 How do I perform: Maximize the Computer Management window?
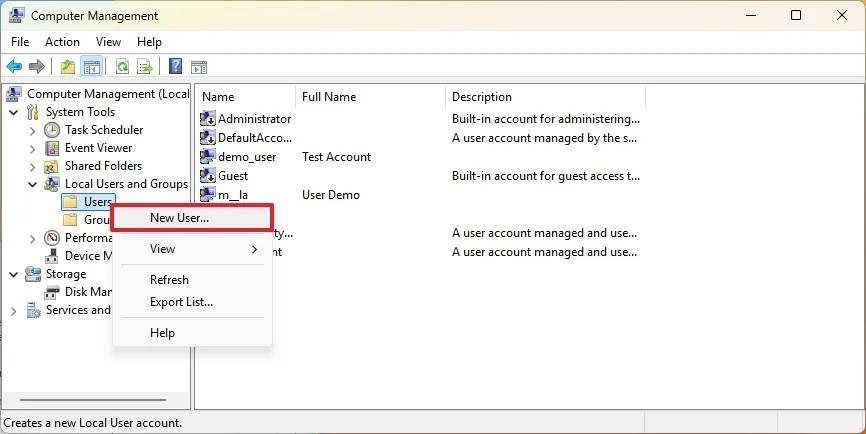coord(796,15)
